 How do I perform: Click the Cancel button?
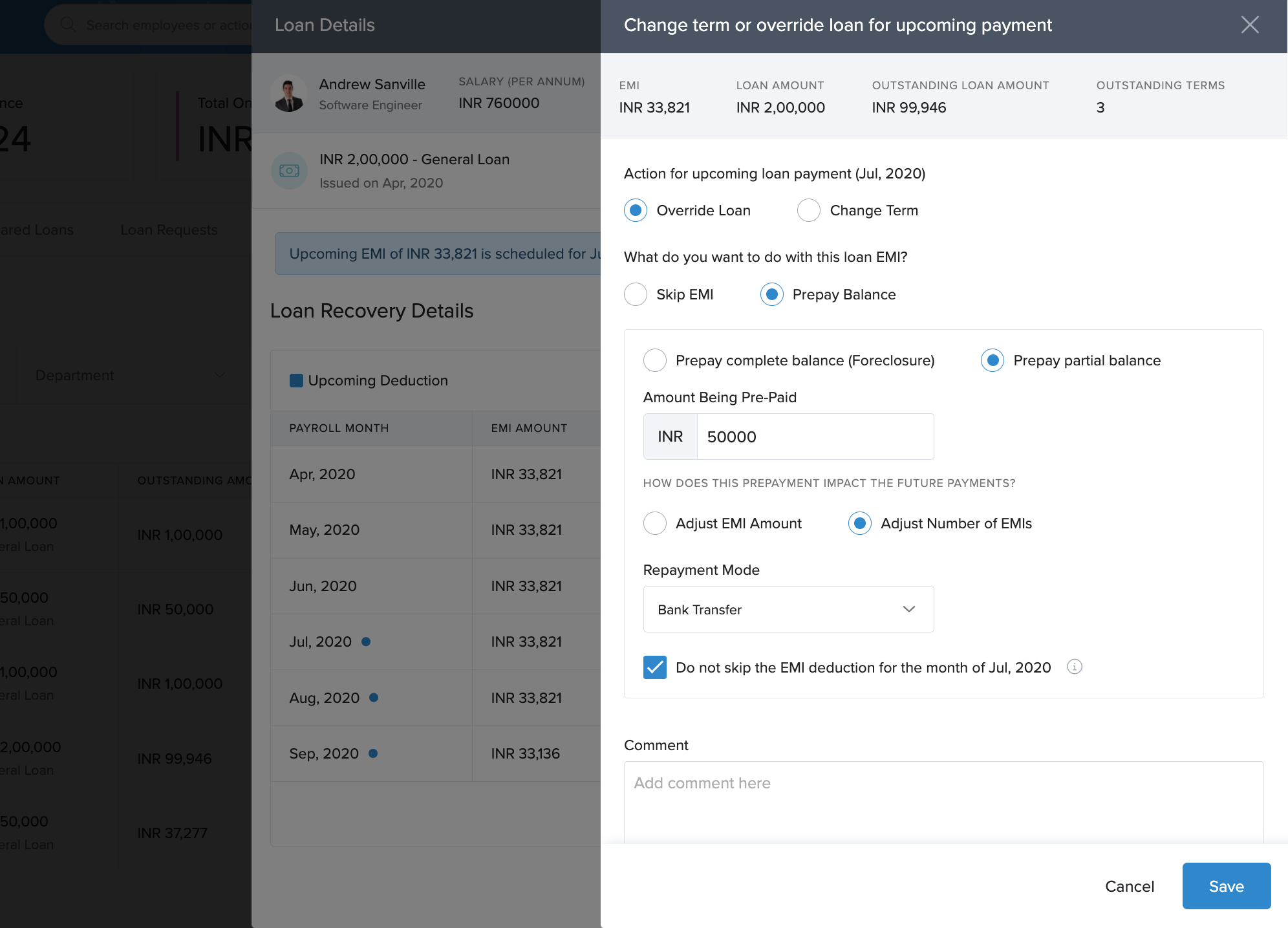tap(1129, 886)
